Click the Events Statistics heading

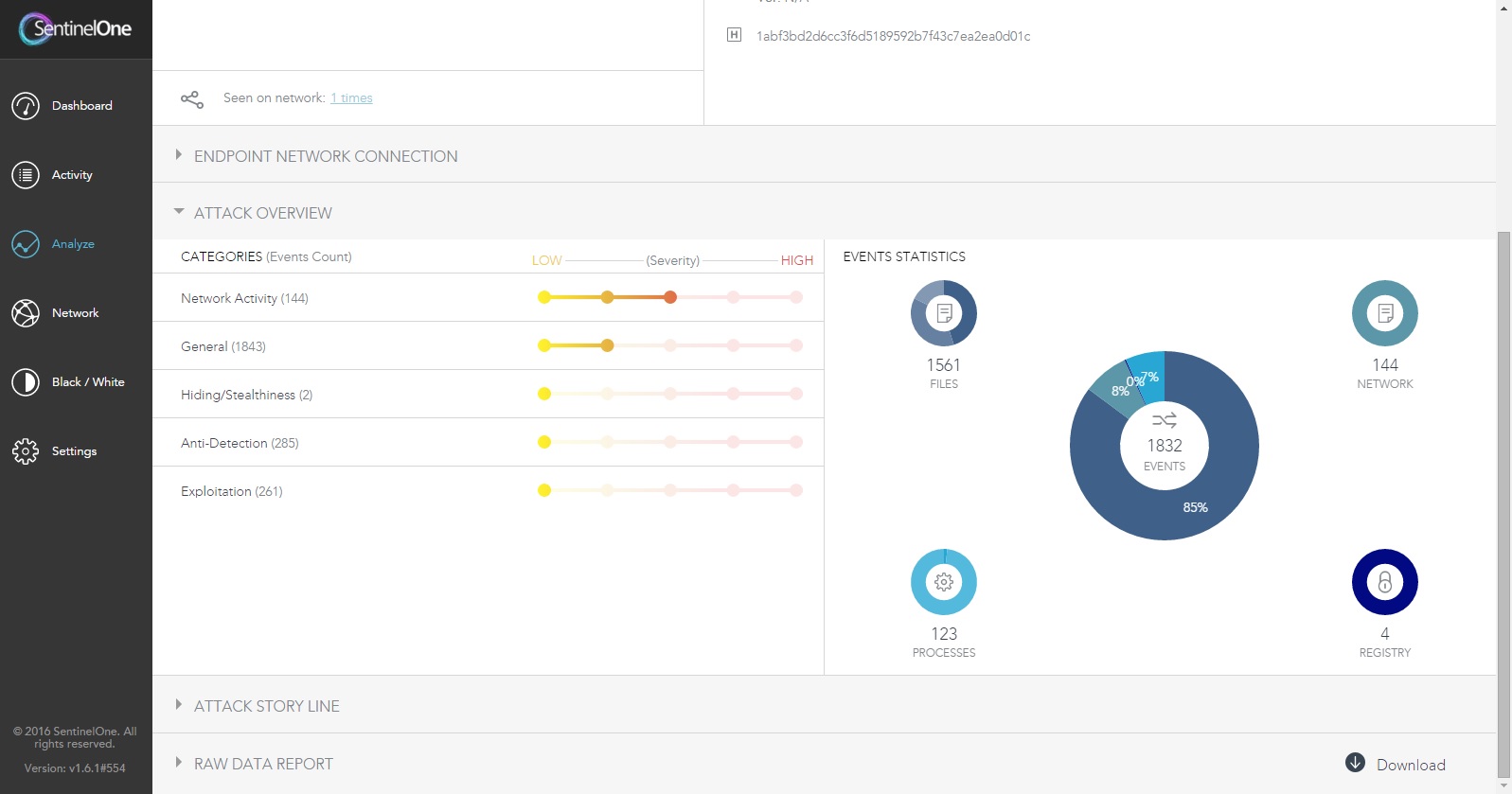[x=904, y=256]
